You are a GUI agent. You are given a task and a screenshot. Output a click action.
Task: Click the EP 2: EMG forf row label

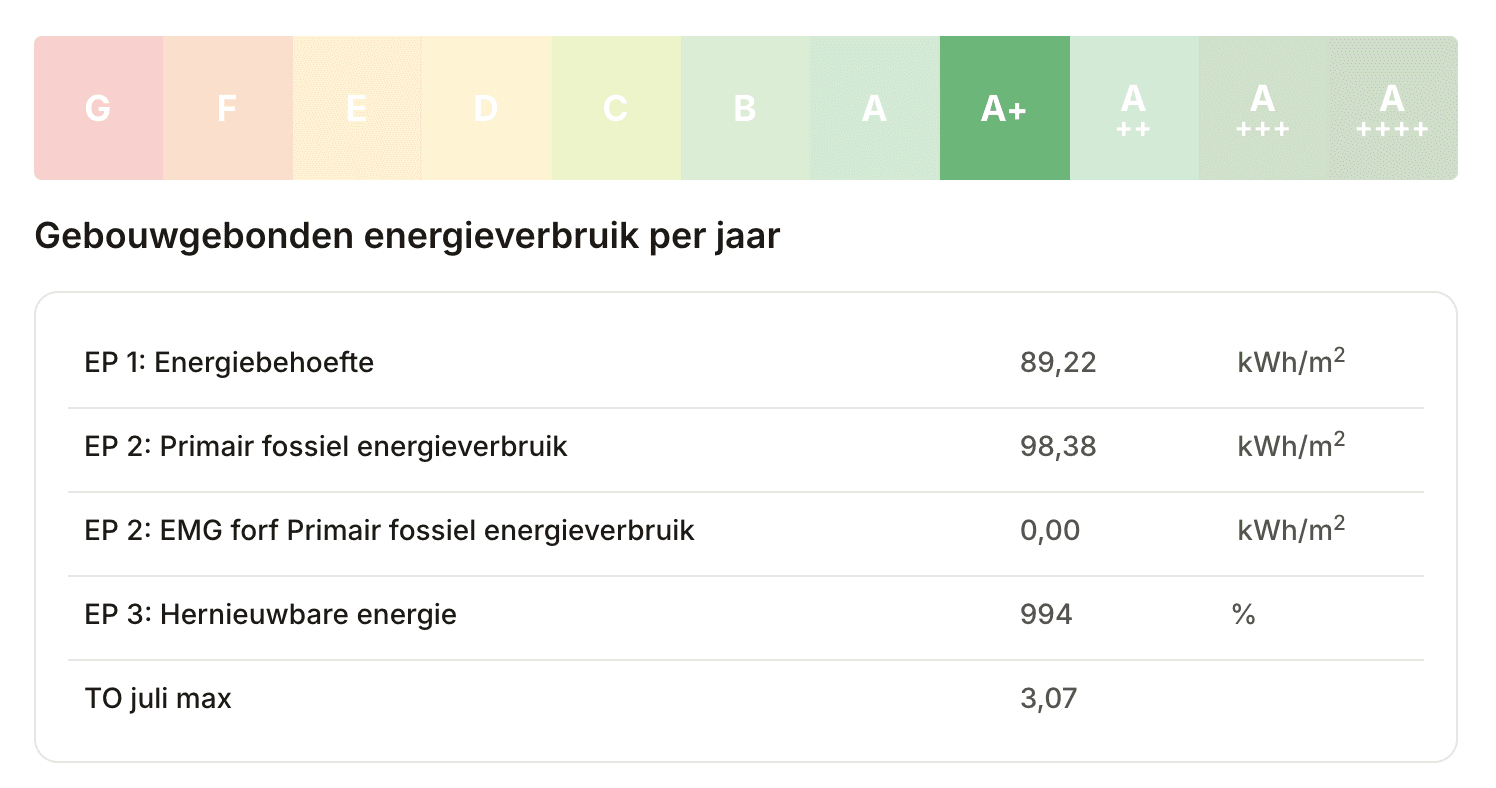(390, 530)
